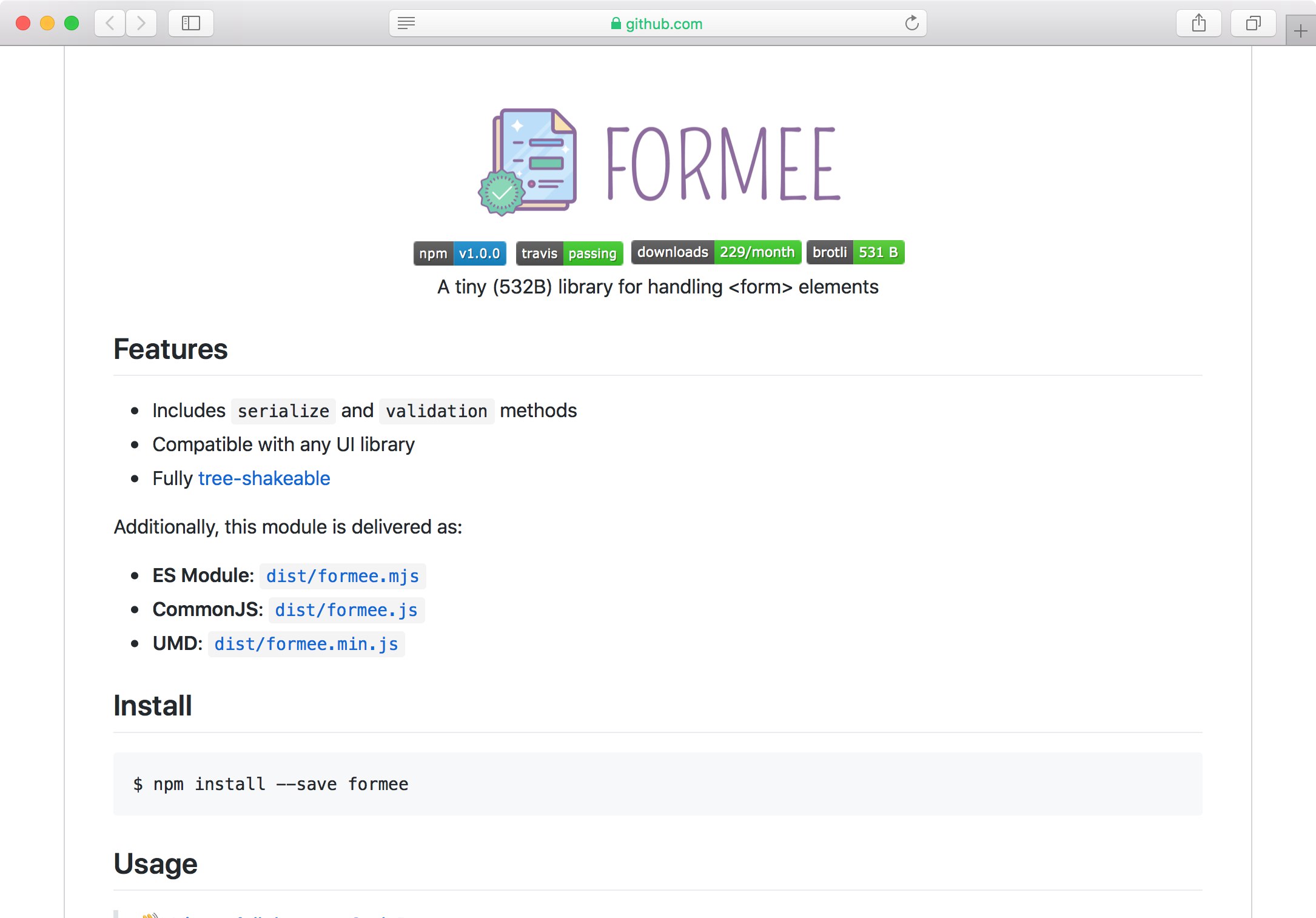Image resolution: width=1316 pixels, height=918 pixels.
Task: Maximize the window with green button
Action: coord(72,23)
